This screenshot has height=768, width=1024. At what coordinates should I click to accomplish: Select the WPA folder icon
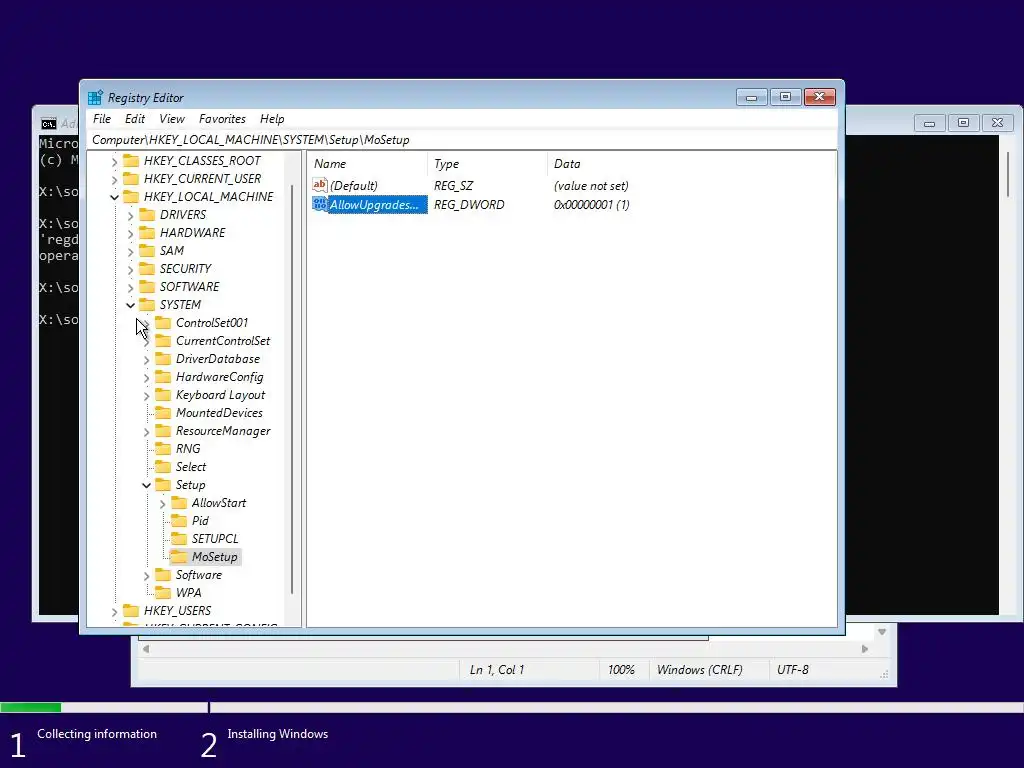click(163, 592)
